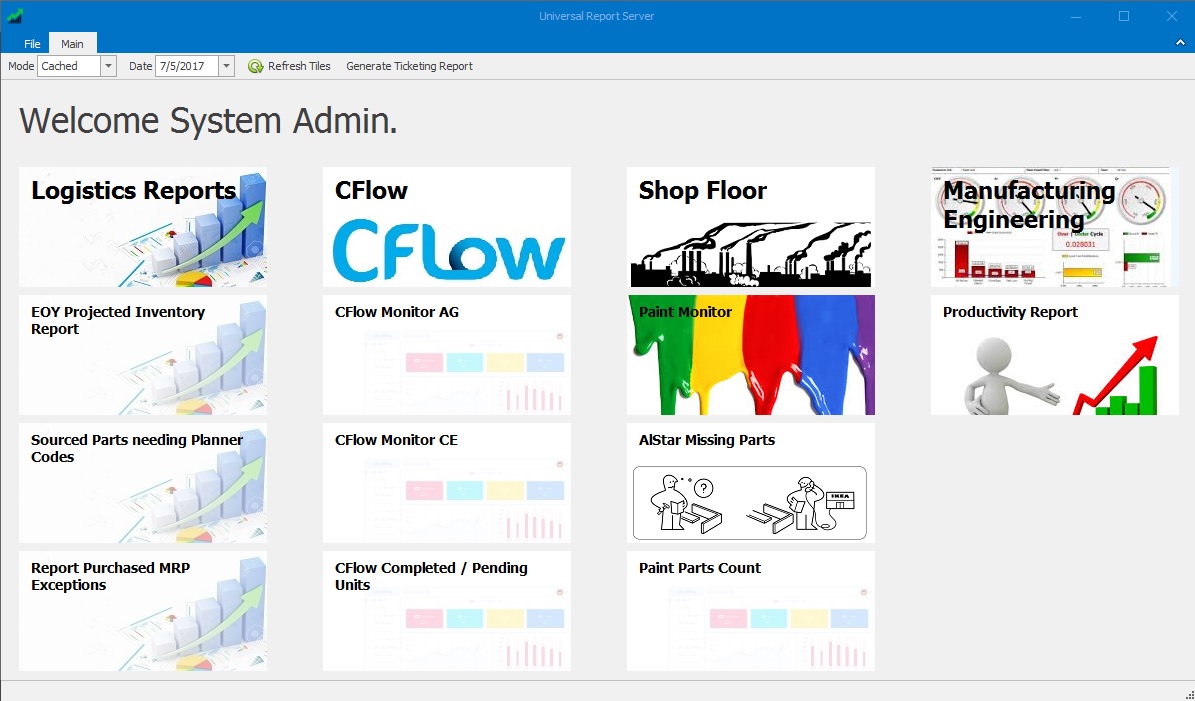Open the EOY Projected Inventory Report tile
The width and height of the screenshot is (1195, 701).
click(143, 355)
